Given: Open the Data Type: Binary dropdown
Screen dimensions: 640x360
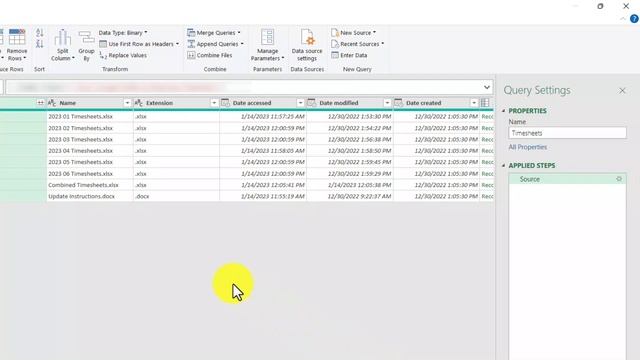Looking at the screenshot, I should [x=123, y=33].
